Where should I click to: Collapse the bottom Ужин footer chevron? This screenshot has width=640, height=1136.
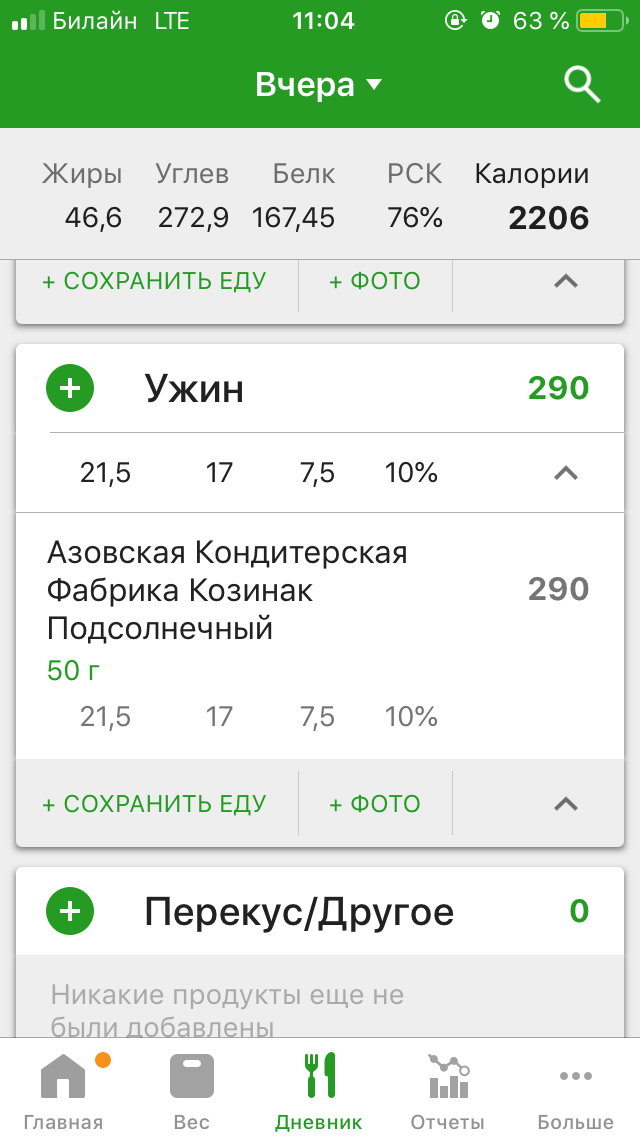coord(566,803)
